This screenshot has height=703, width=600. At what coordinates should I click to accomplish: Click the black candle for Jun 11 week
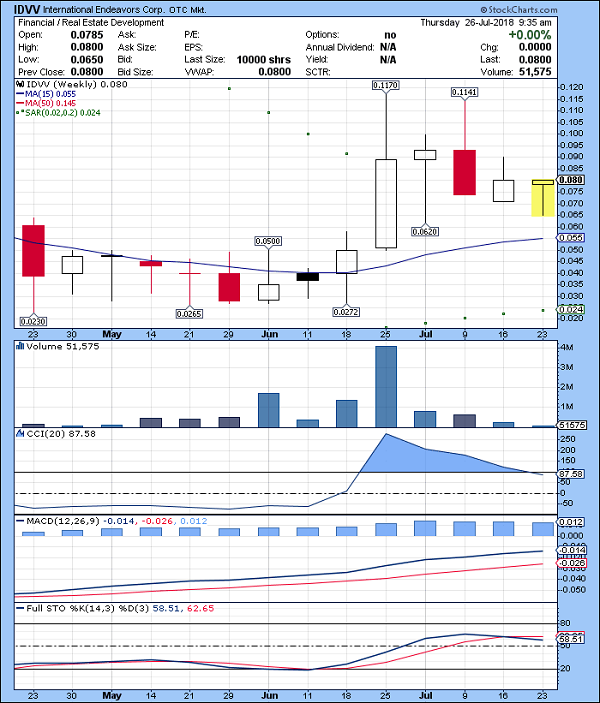pos(308,277)
